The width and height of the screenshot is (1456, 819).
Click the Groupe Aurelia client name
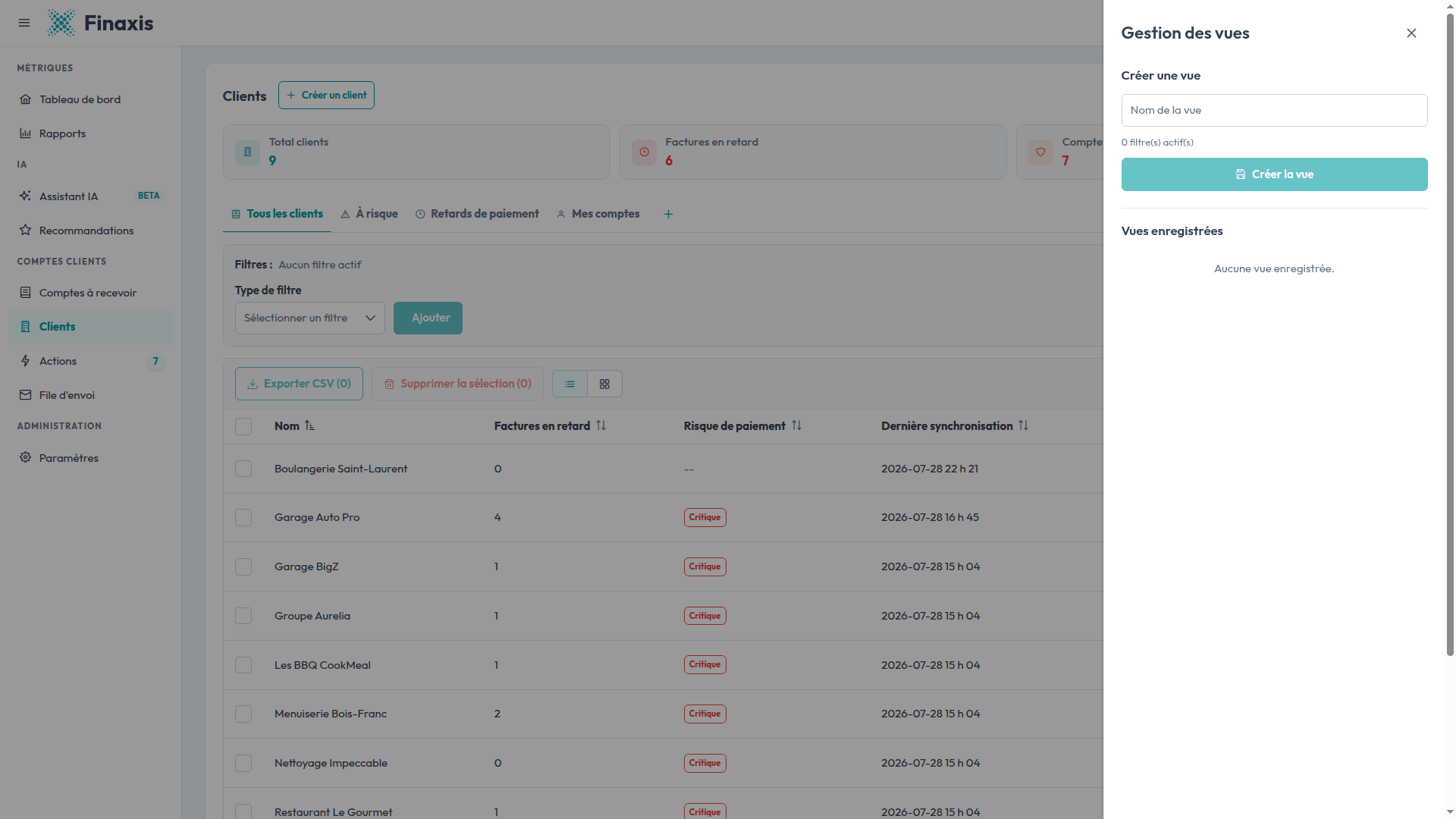click(x=312, y=617)
